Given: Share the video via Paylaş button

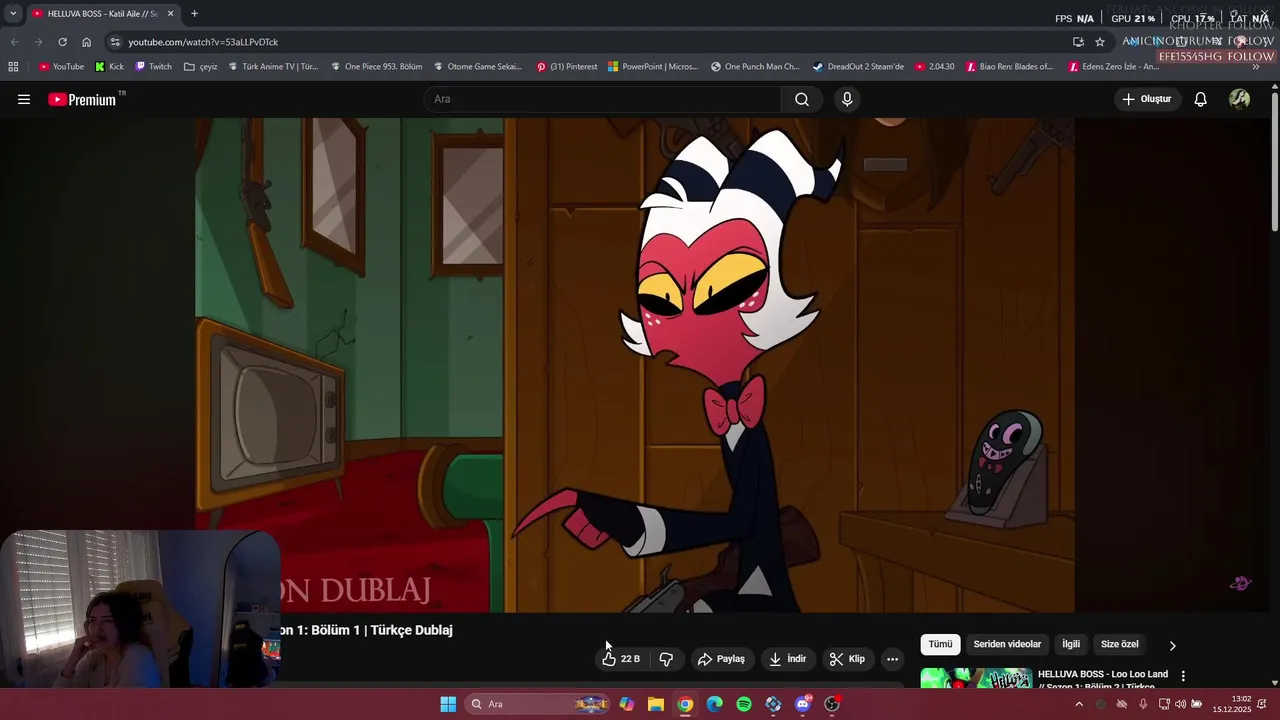Looking at the screenshot, I should click(x=721, y=659).
